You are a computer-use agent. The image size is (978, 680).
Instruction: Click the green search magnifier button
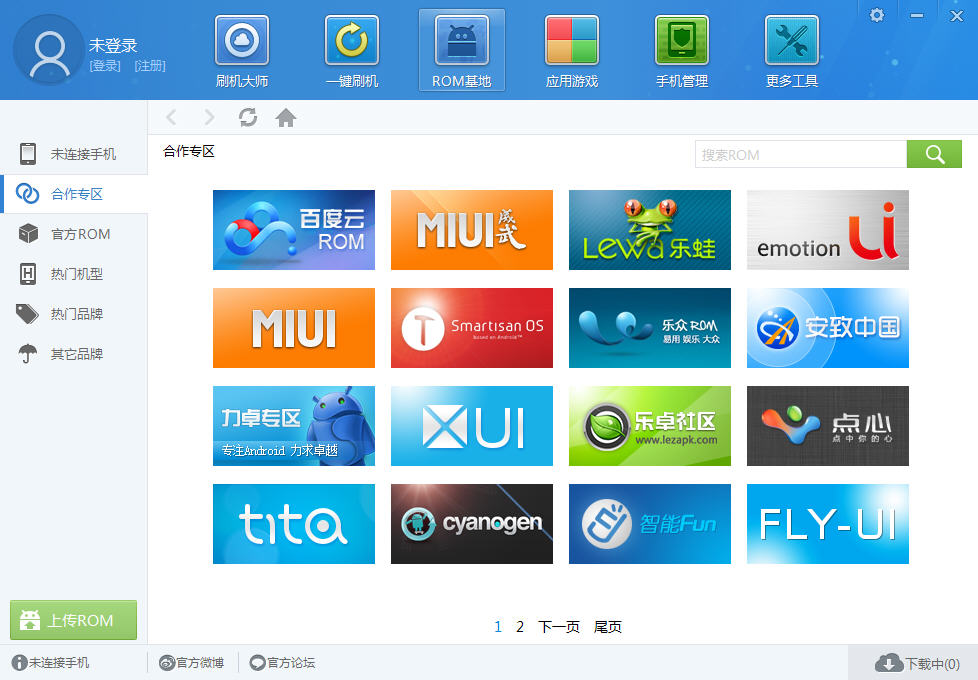(x=934, y=154)
